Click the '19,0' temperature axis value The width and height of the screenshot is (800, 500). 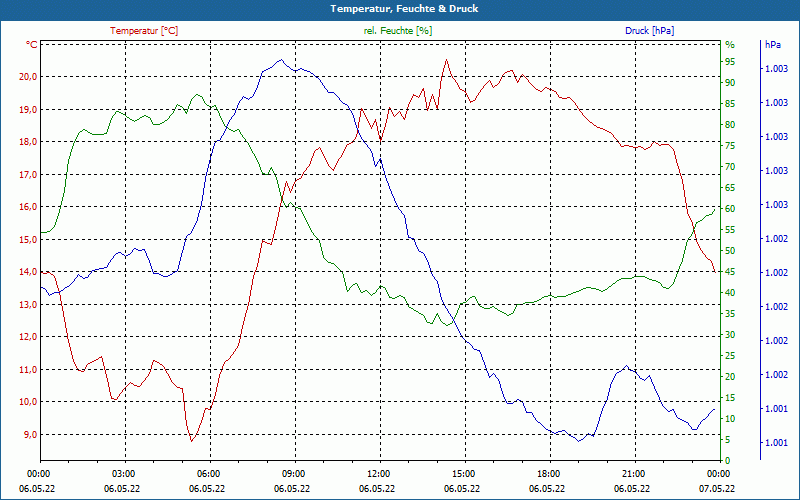coord(28,109)
